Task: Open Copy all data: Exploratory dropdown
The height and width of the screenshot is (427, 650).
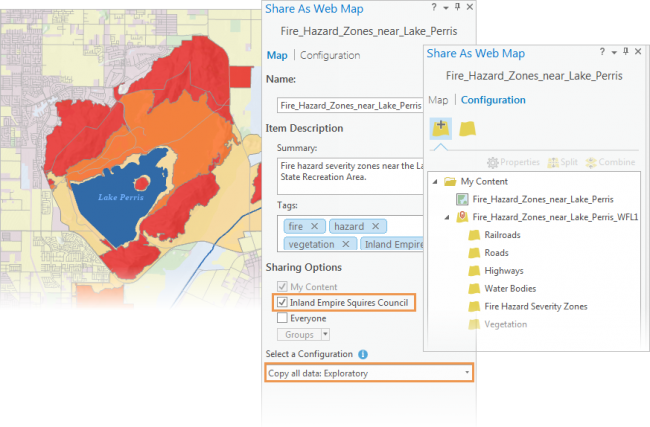Action: tap(369, 373)
